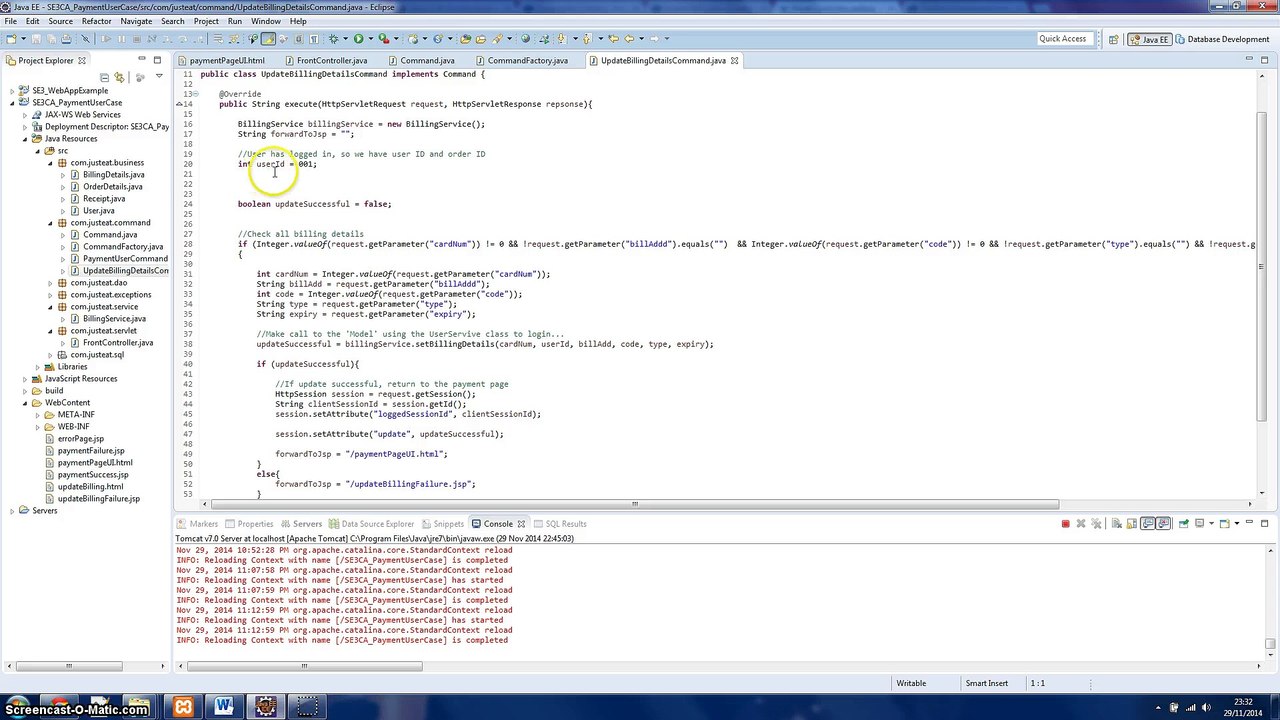
Task: Toggle Mark Occurrences in the toolbar
Action: click(x=268, y=39)
